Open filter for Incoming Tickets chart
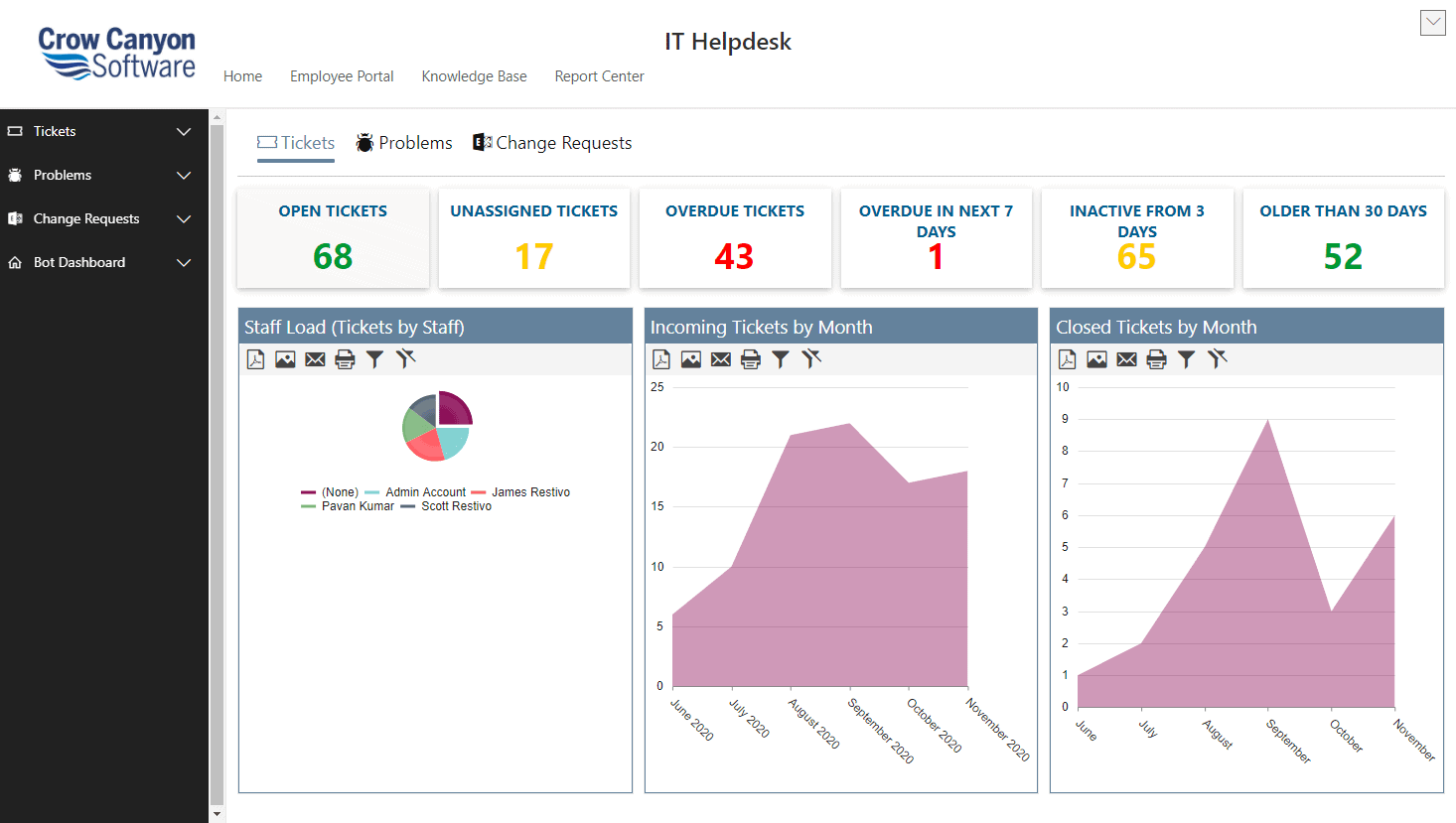This screenshot has width=1456, height=823. tap(781, 359)
